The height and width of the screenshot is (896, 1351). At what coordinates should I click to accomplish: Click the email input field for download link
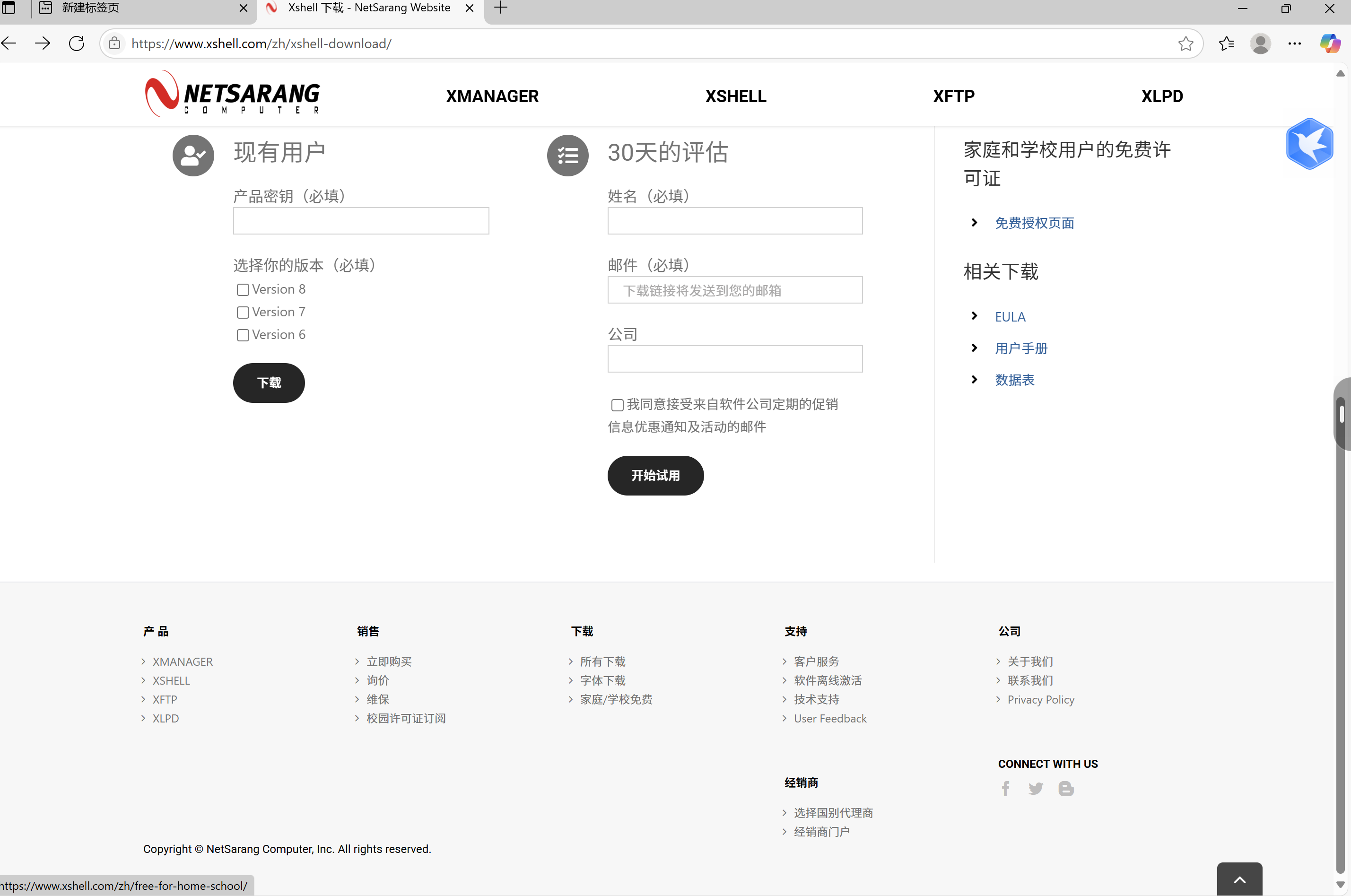pyautogui.click(x=734, y=290)
